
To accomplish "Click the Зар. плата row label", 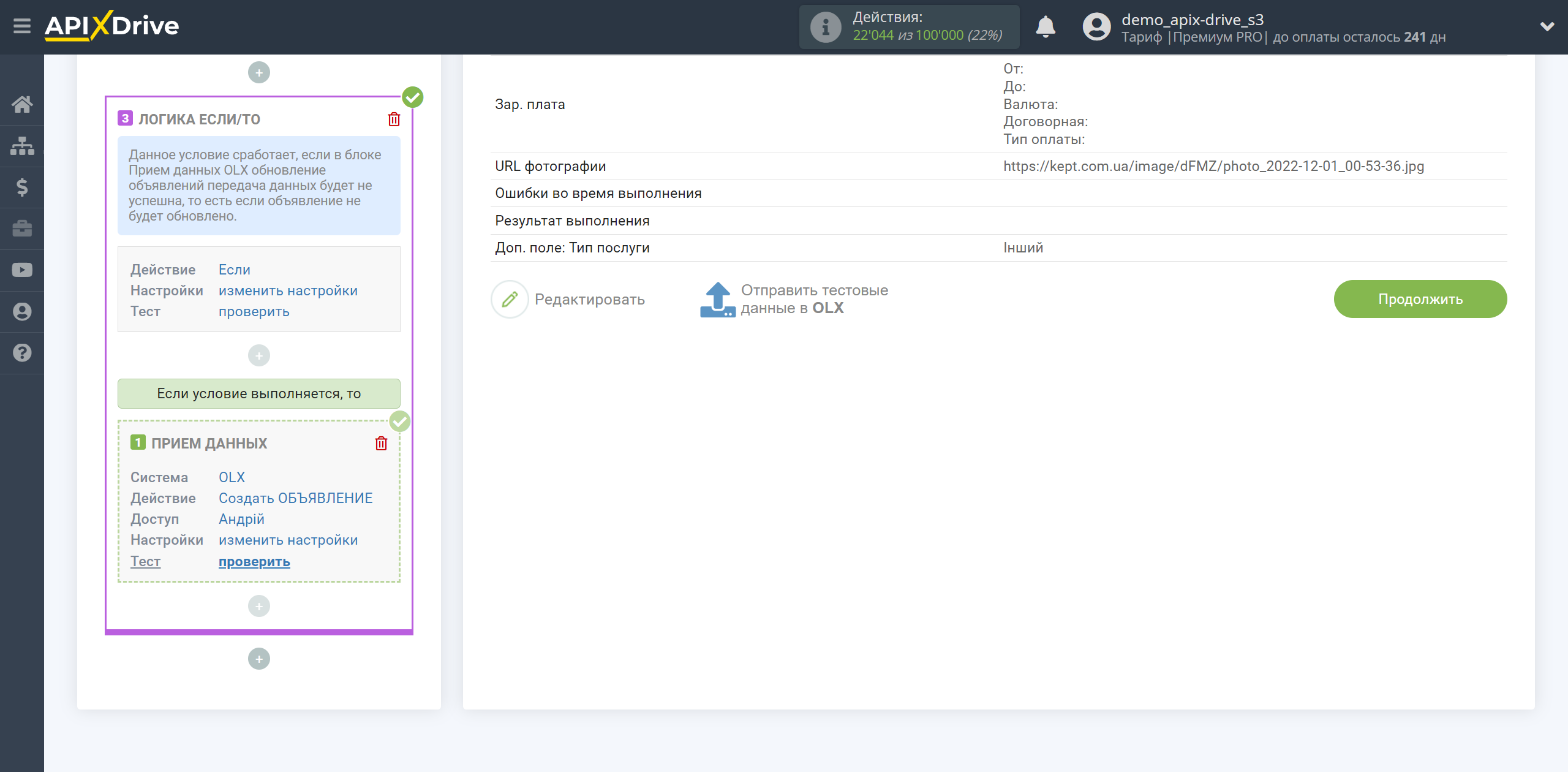I will pyautogui.click(x=530, y=104).
